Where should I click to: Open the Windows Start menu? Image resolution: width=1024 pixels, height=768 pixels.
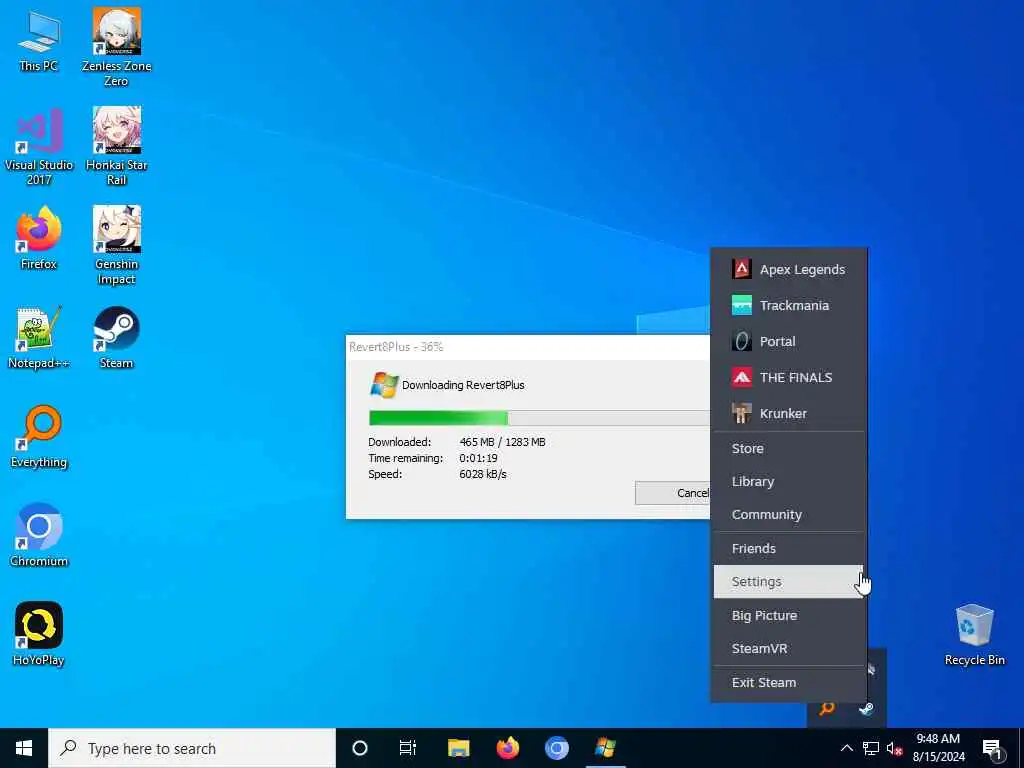[24, 748]
